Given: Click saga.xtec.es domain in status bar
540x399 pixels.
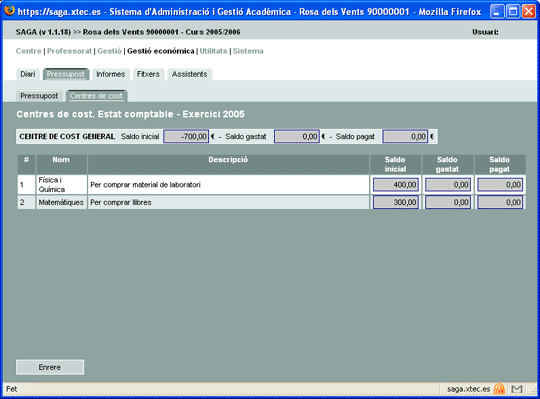Looking at the screenshot, I should pyautogui.click(x=468, y=389).
